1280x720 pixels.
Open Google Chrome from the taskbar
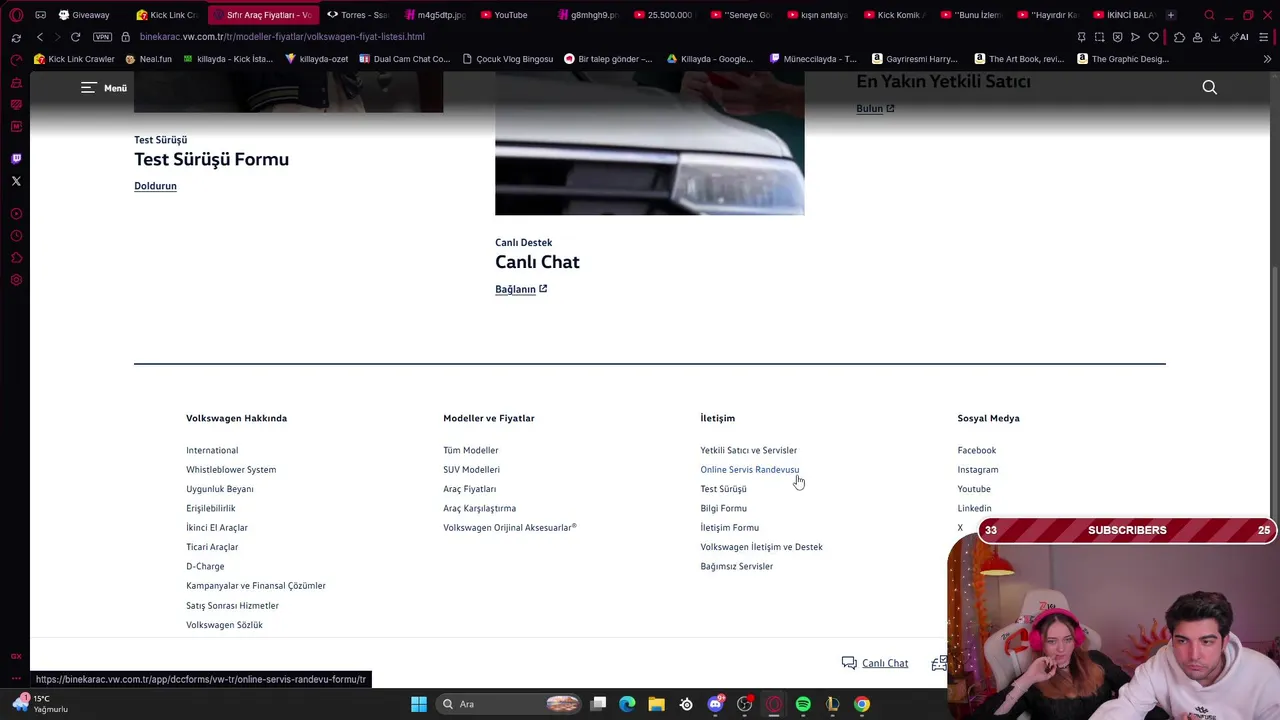point(862,704)
